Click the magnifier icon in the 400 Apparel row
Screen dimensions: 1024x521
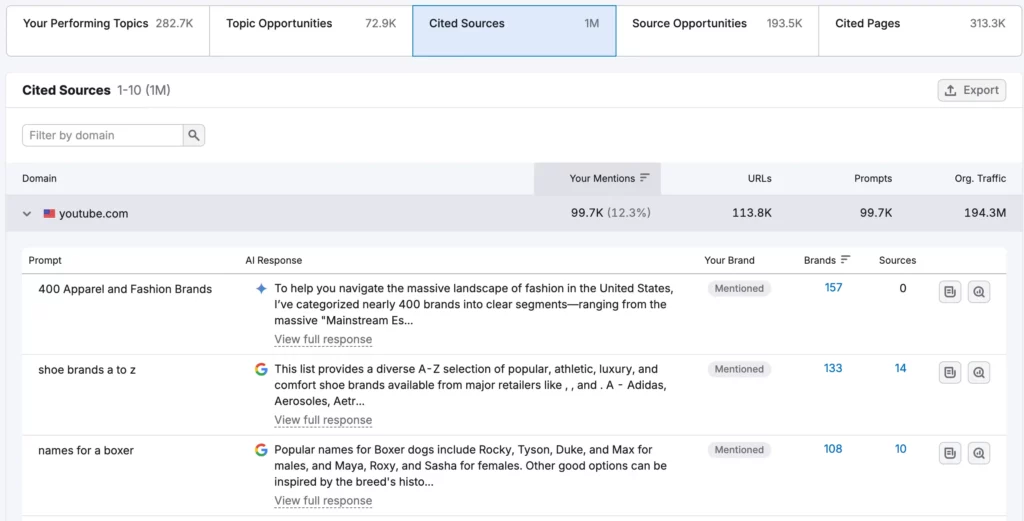(979, 292)
